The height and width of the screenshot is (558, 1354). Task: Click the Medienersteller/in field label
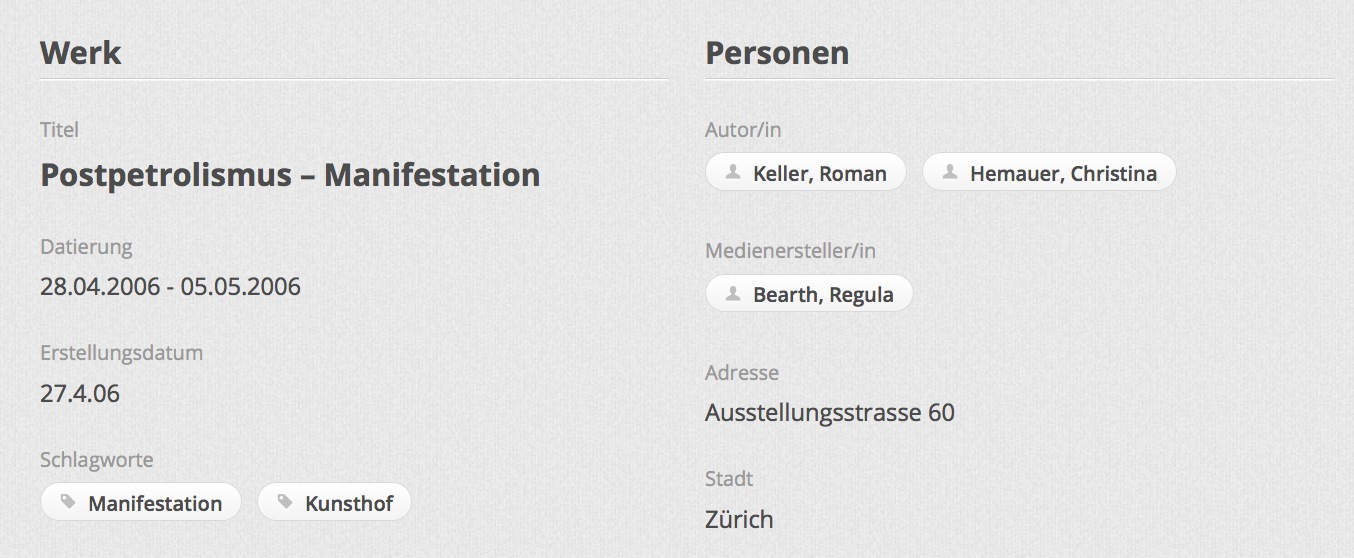pyautogui.click(x=790, y=251)
